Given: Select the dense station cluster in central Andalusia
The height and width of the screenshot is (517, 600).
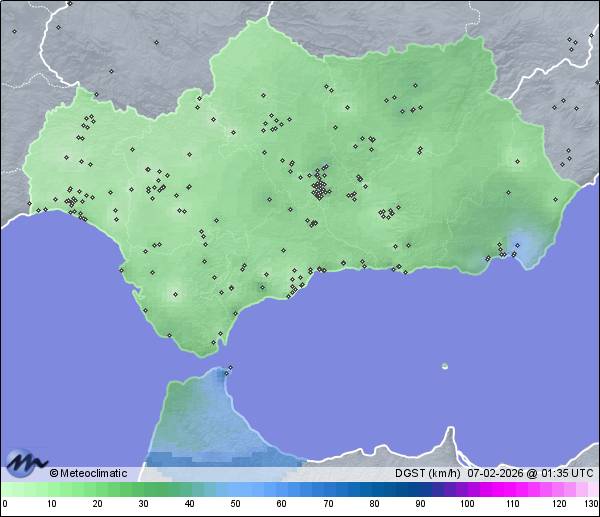Looking at the screenshot, I should point(320,187).
